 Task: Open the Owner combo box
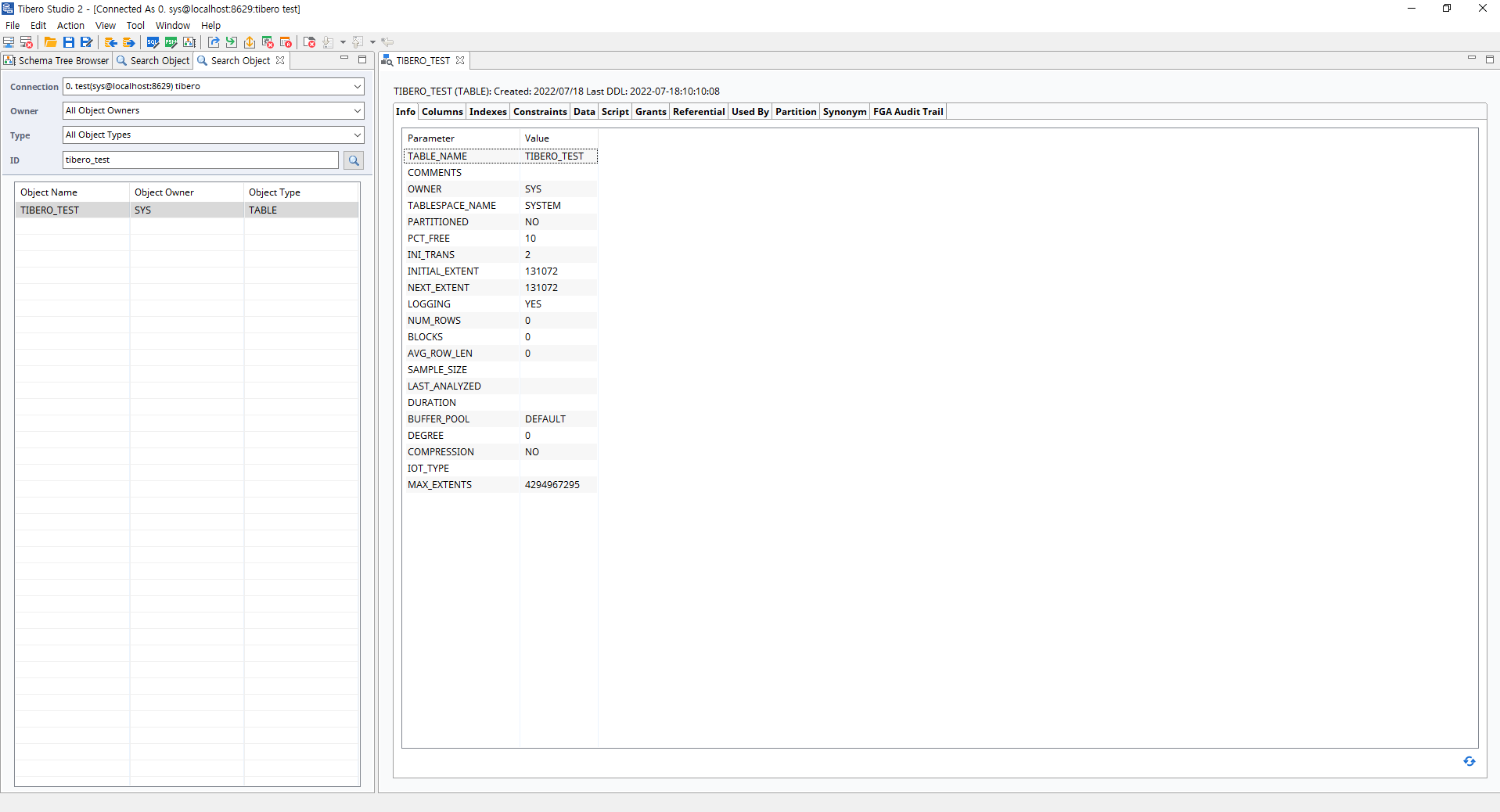tap(214, 110)
